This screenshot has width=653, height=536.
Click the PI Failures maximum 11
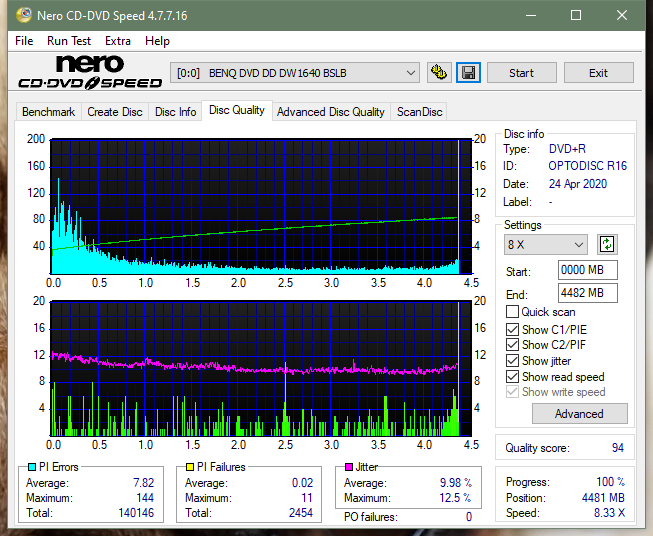pos(307,498)
